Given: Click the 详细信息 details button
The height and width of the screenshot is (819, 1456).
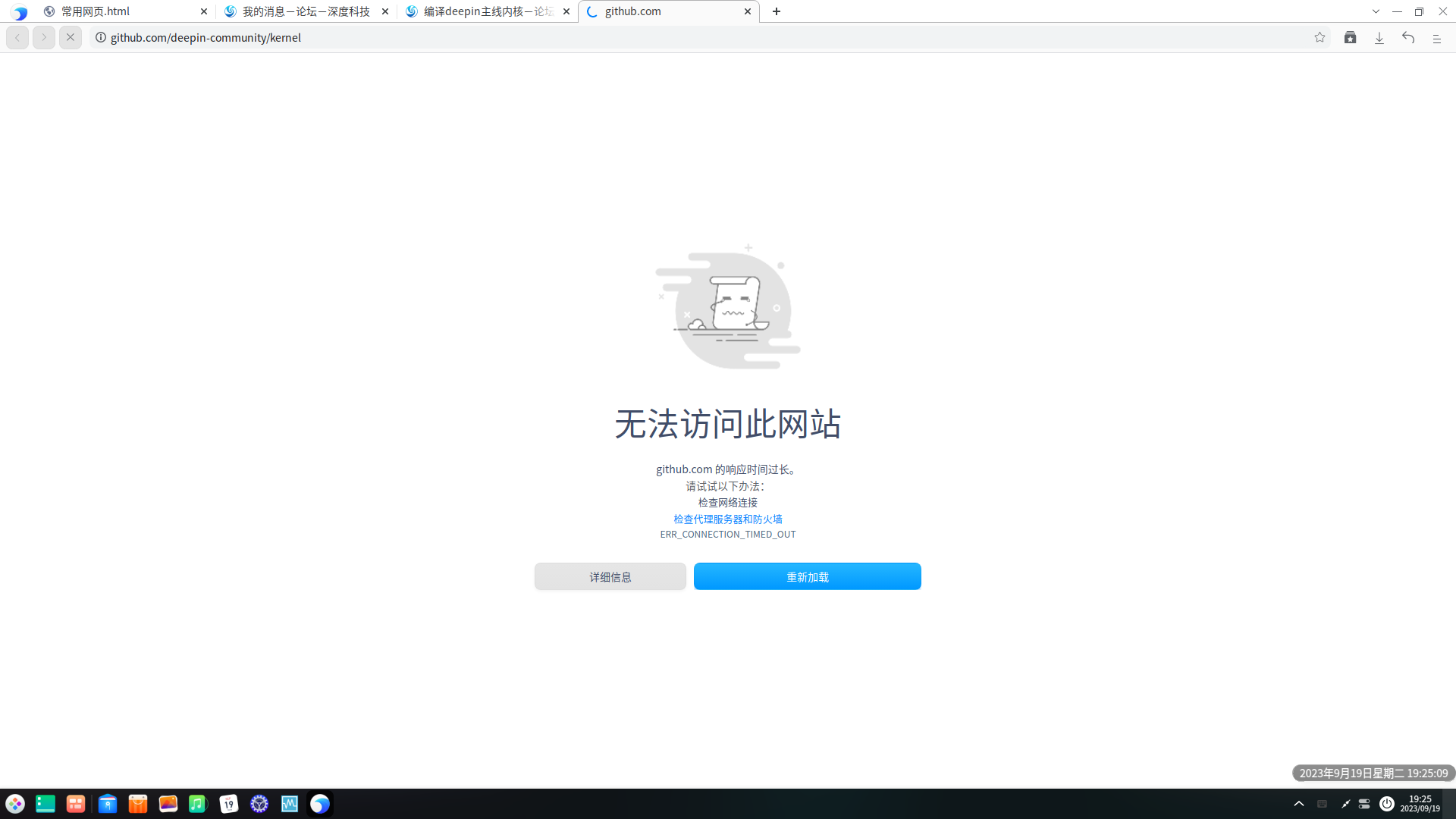Looking at the screenshot, I should (610, 576).
